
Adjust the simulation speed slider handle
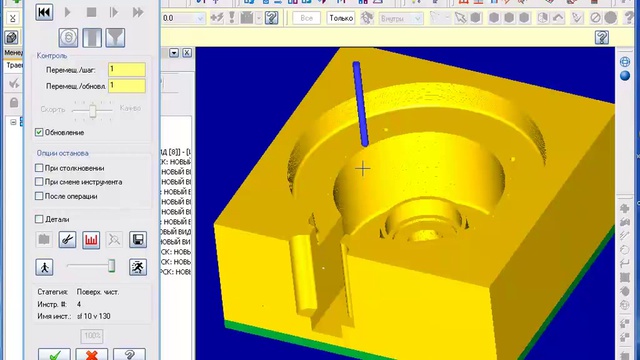point(111,266)
